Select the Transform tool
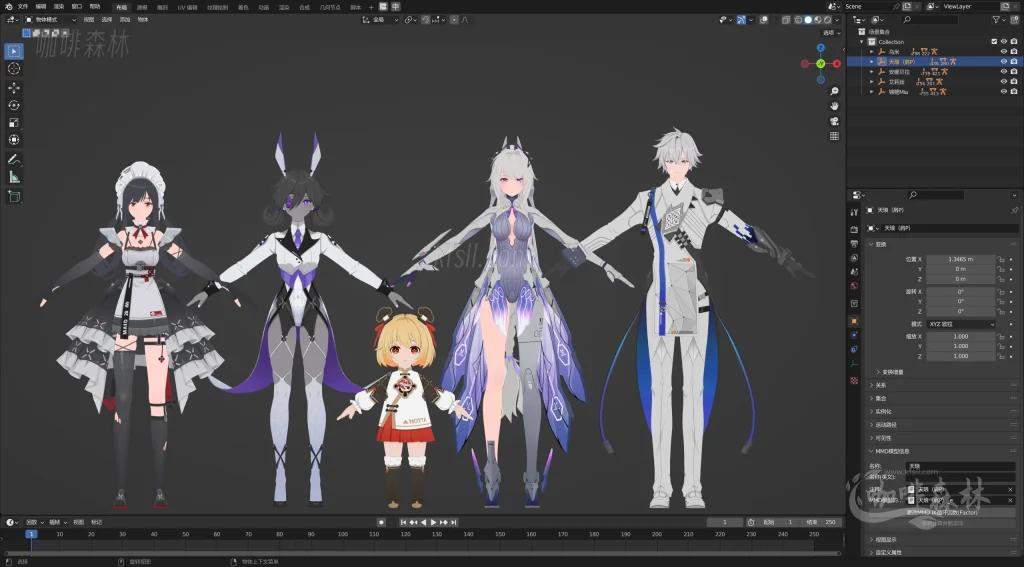Image resolution: width=1024 pixels, height=567 pixels. 14,140
